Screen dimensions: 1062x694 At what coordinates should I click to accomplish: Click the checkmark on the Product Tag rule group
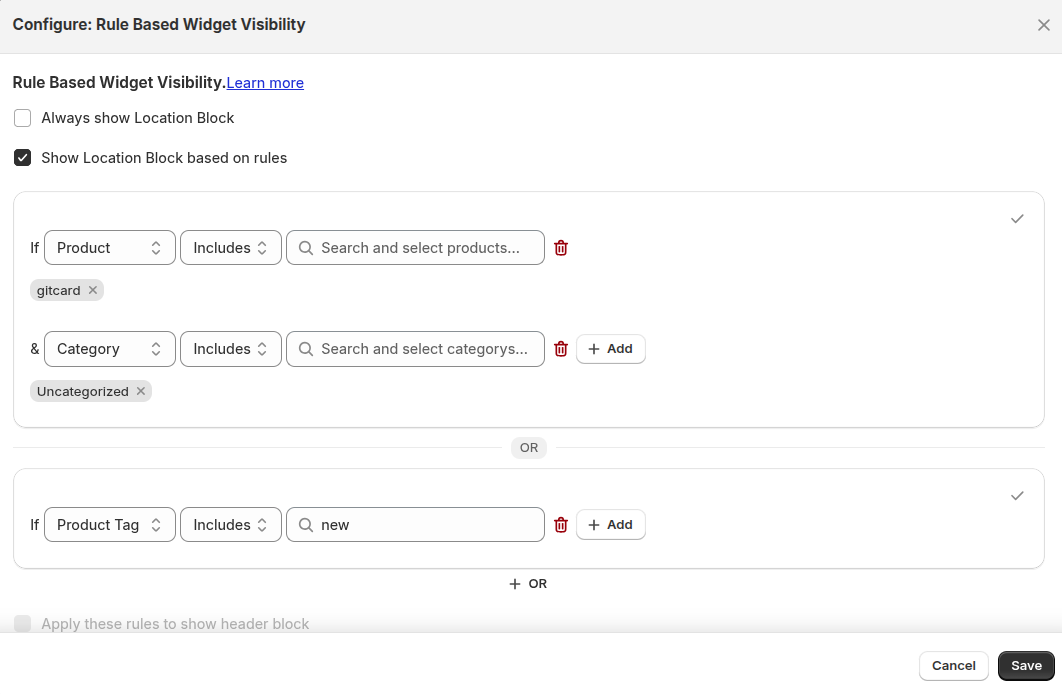point(1017,495)
